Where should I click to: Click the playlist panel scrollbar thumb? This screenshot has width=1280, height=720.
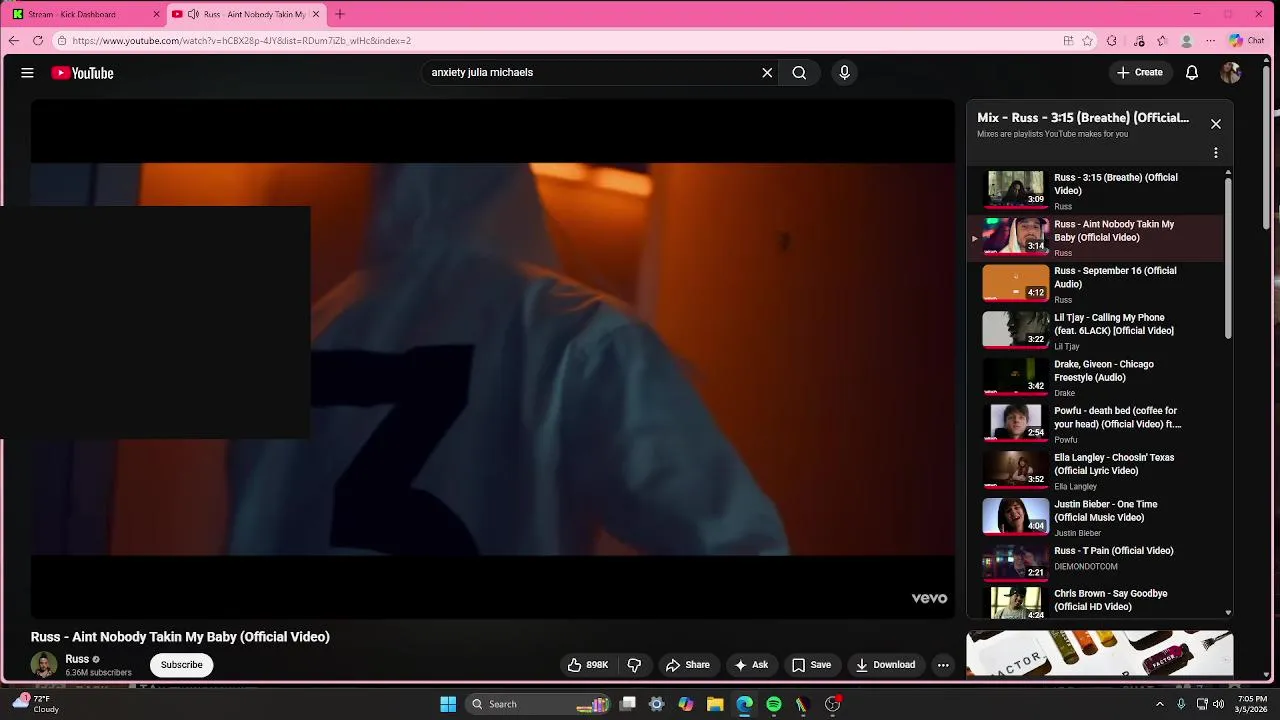pyautogui.click(x=1228, y=258)
